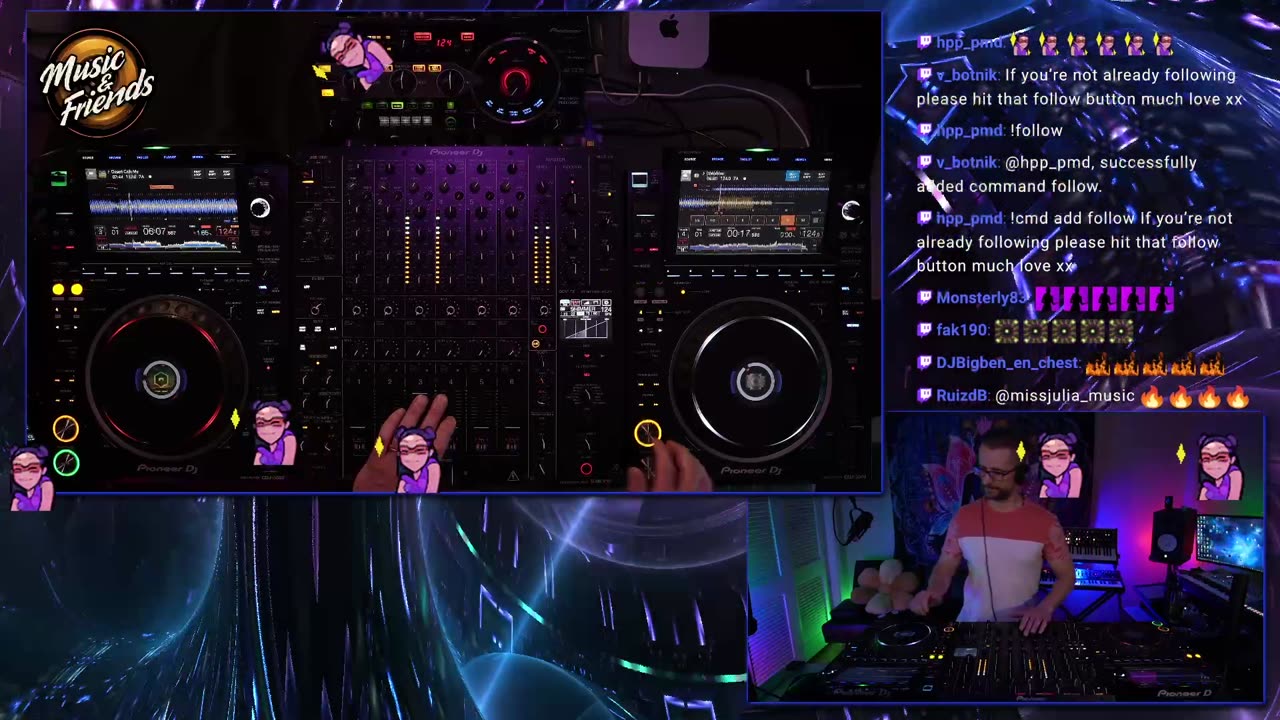Click the SD/link icon left of right deck screen

(639, 180)
